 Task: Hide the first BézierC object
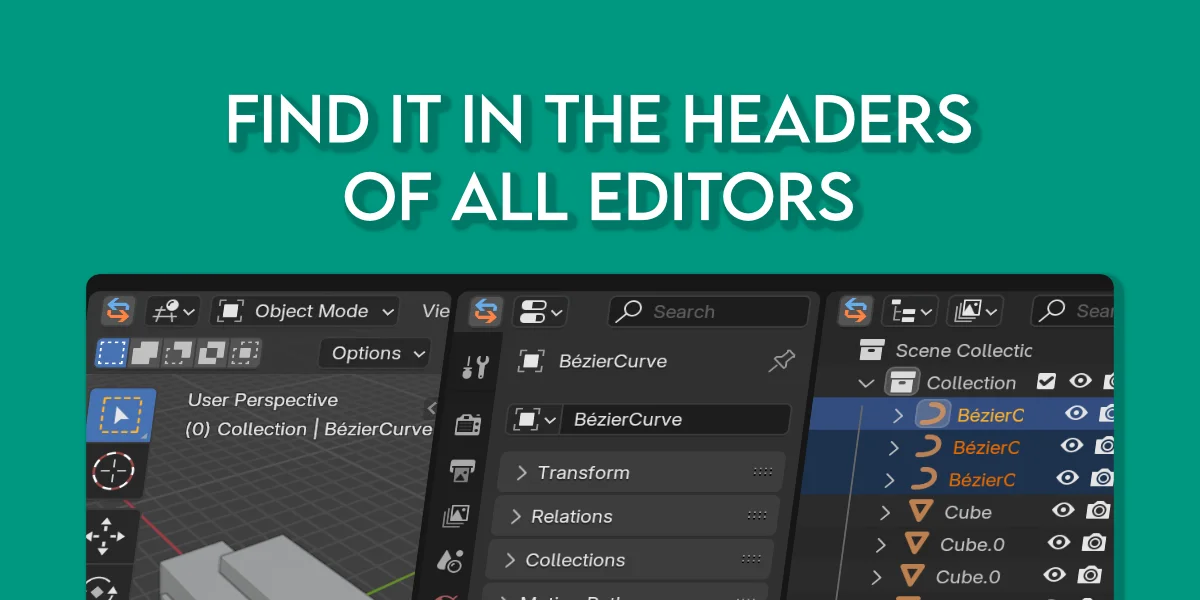pyautogui.click(x=1077, y=413)
